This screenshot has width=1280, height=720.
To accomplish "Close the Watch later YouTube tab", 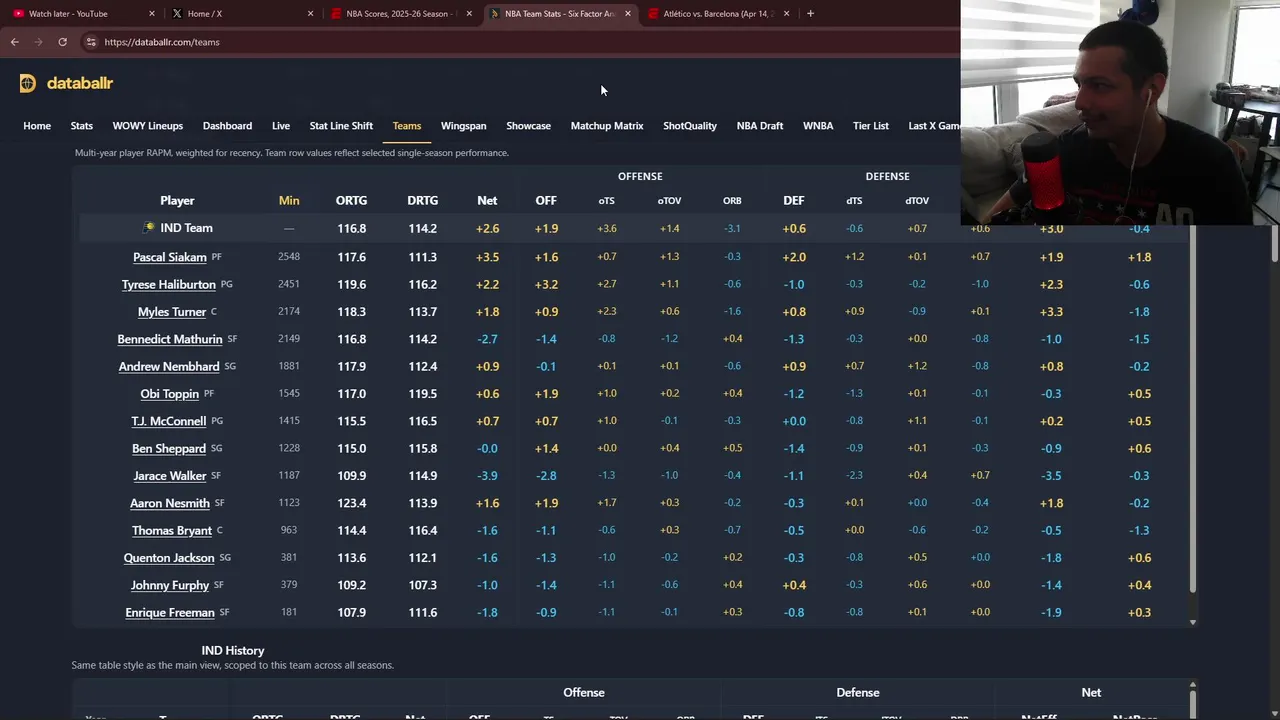I will [152, 14].
